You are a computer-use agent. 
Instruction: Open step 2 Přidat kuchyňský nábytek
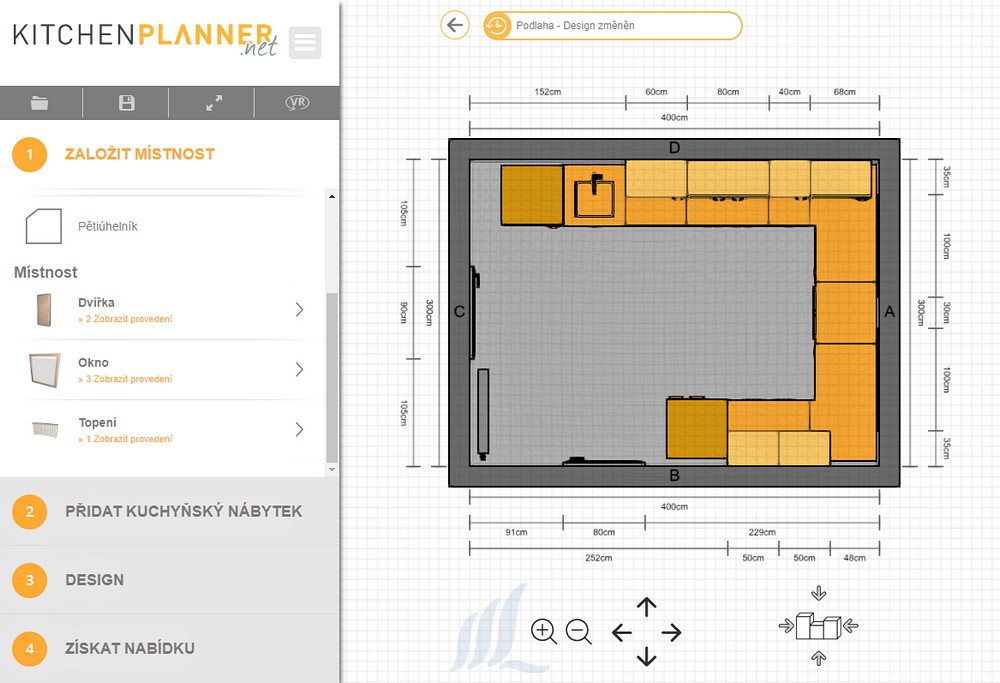point(169,511)
